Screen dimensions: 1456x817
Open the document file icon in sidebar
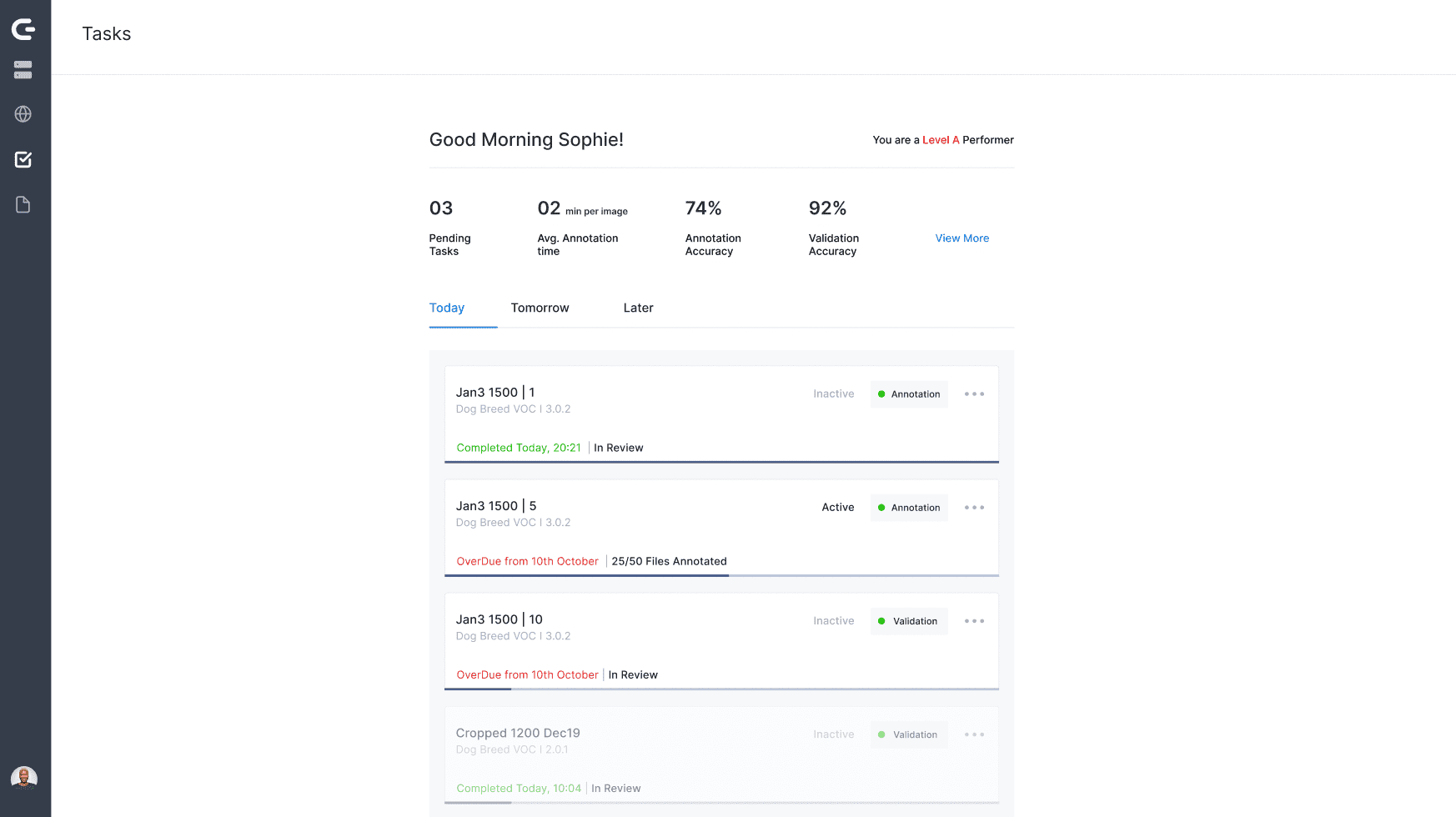(23, 205)
